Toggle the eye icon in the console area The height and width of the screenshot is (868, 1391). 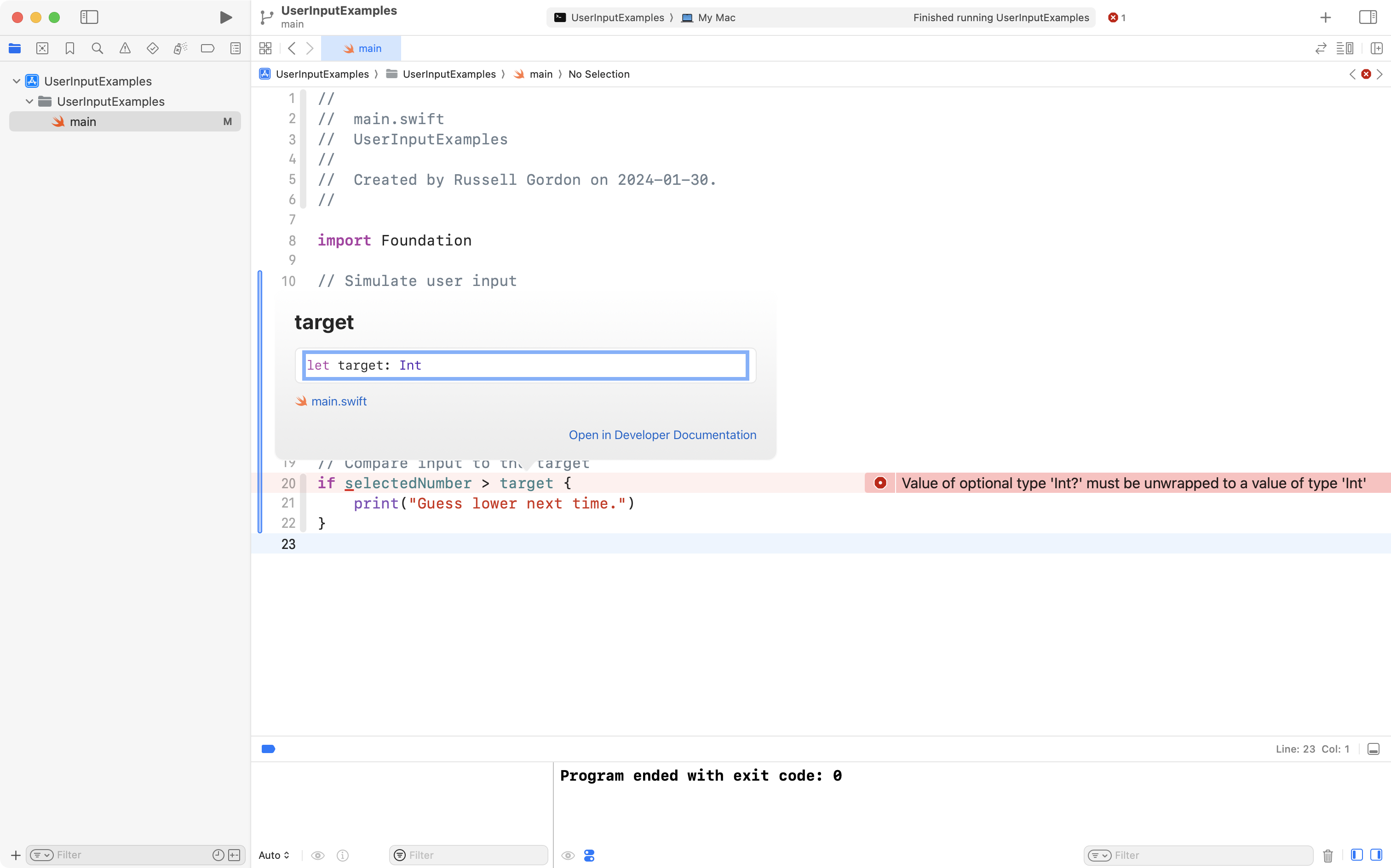pos(568,856)
